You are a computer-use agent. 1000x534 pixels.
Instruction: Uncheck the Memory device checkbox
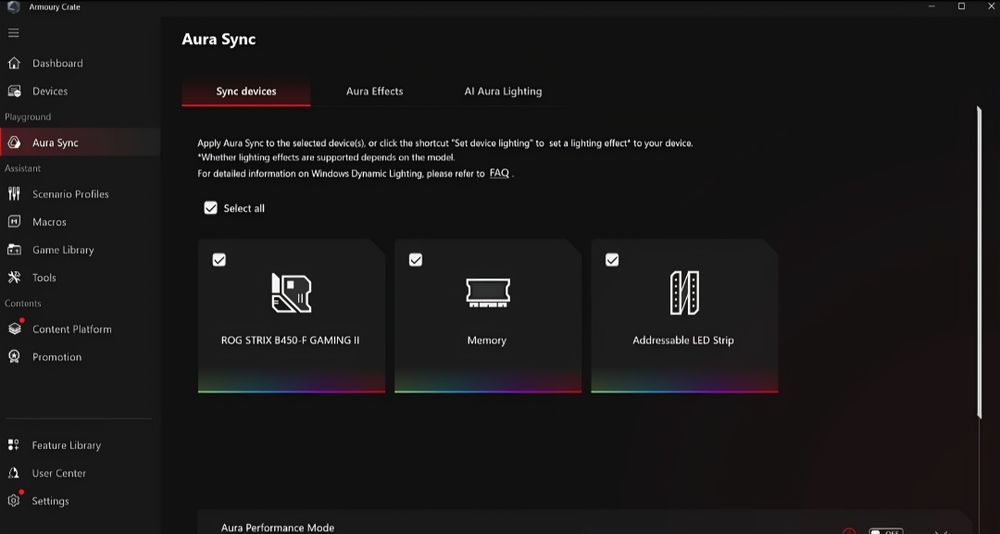(415, 260)
